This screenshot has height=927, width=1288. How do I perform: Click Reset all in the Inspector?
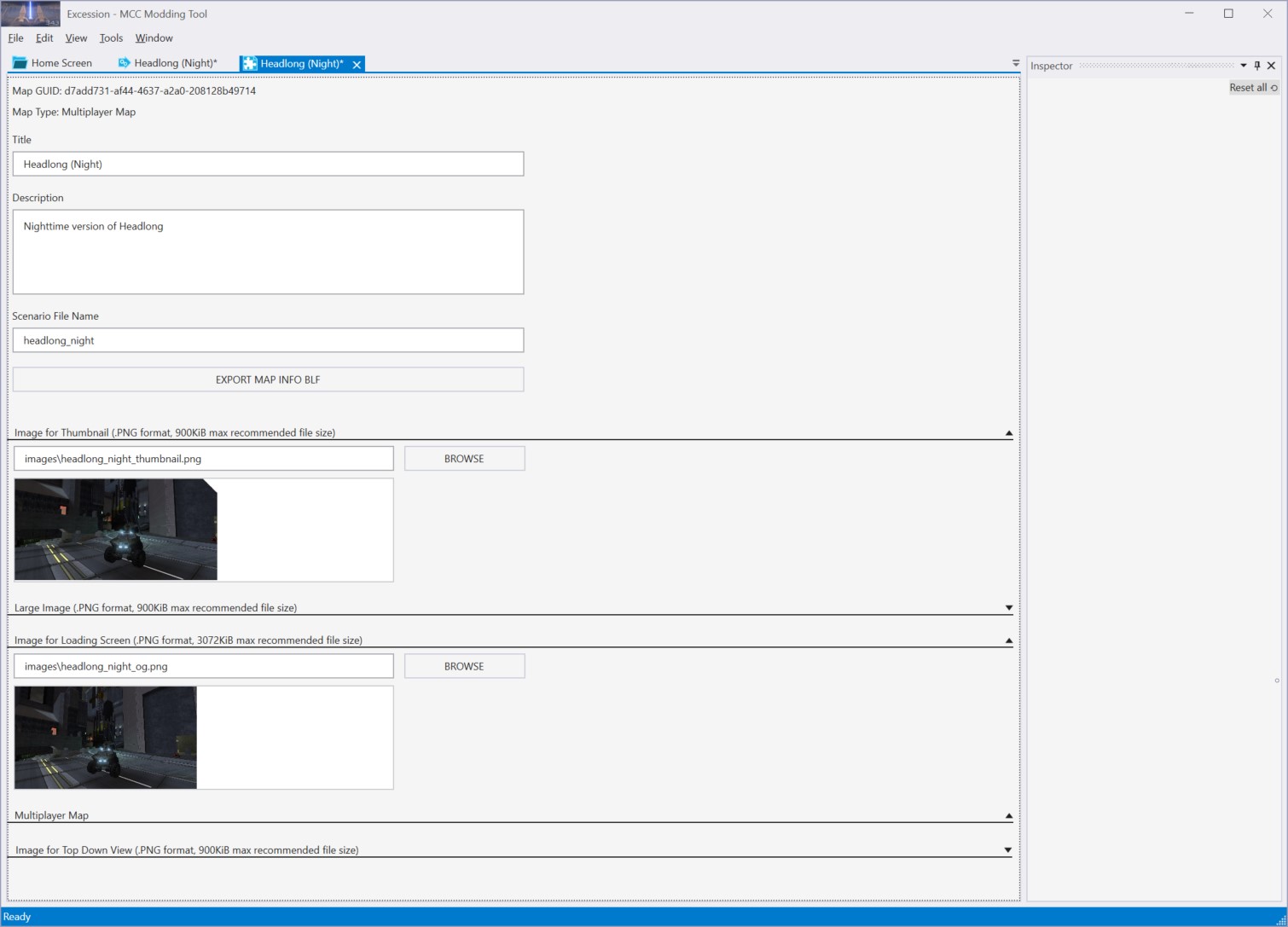click(x=1252, y=88)
